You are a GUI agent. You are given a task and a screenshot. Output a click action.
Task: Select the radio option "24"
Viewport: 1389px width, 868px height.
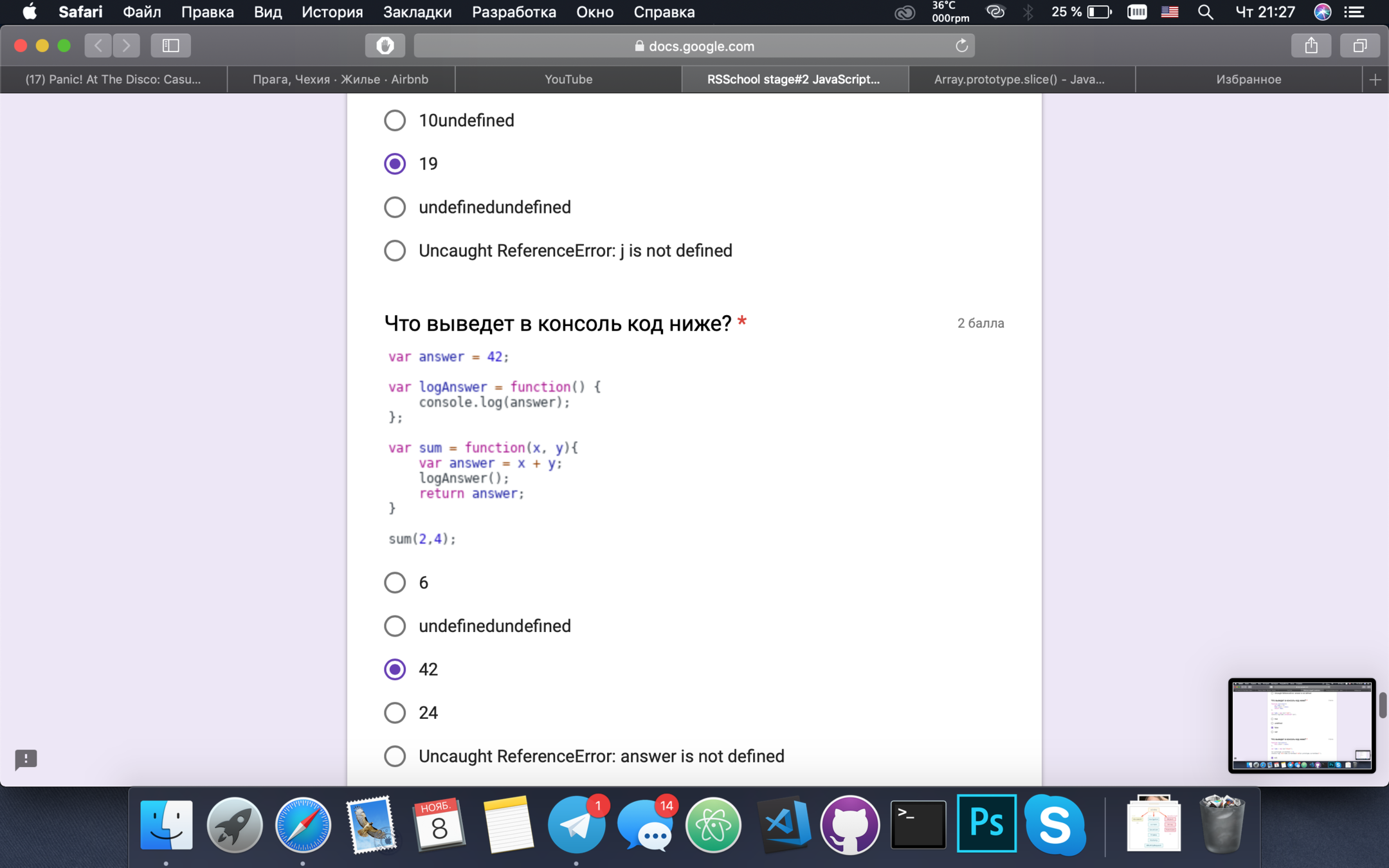click(x=395, y=712)
